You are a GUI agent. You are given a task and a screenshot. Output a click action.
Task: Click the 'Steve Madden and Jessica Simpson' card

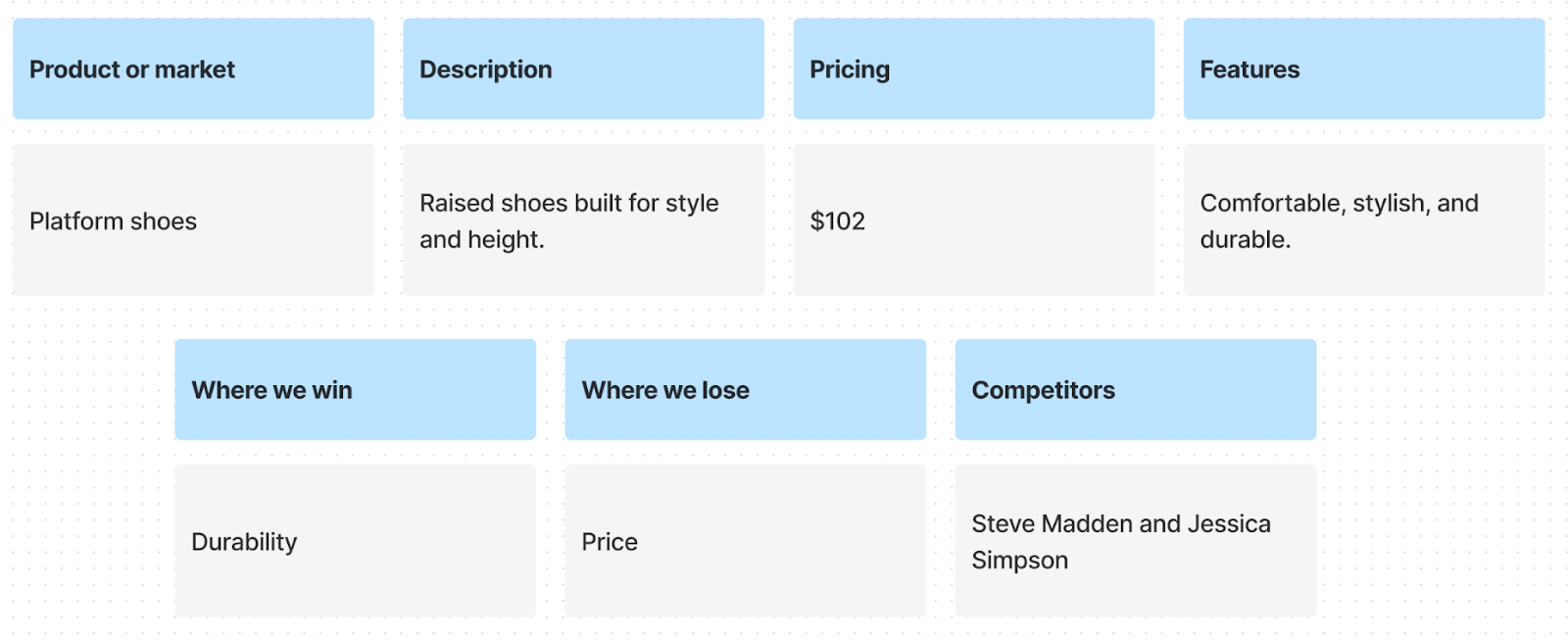tap(1135, 541)
